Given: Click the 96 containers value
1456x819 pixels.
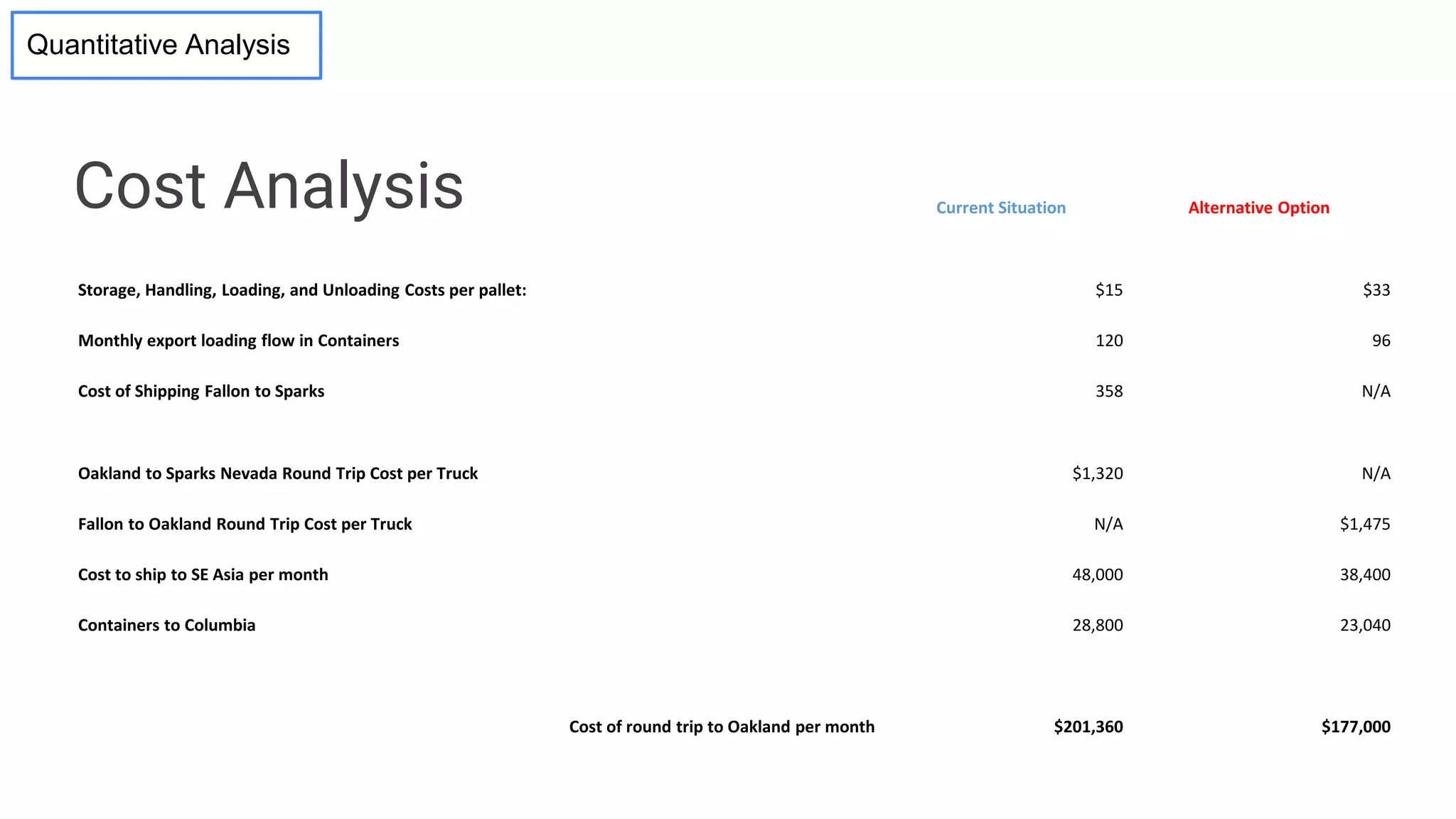Looking at the screenshot, I should point(1381,341).
